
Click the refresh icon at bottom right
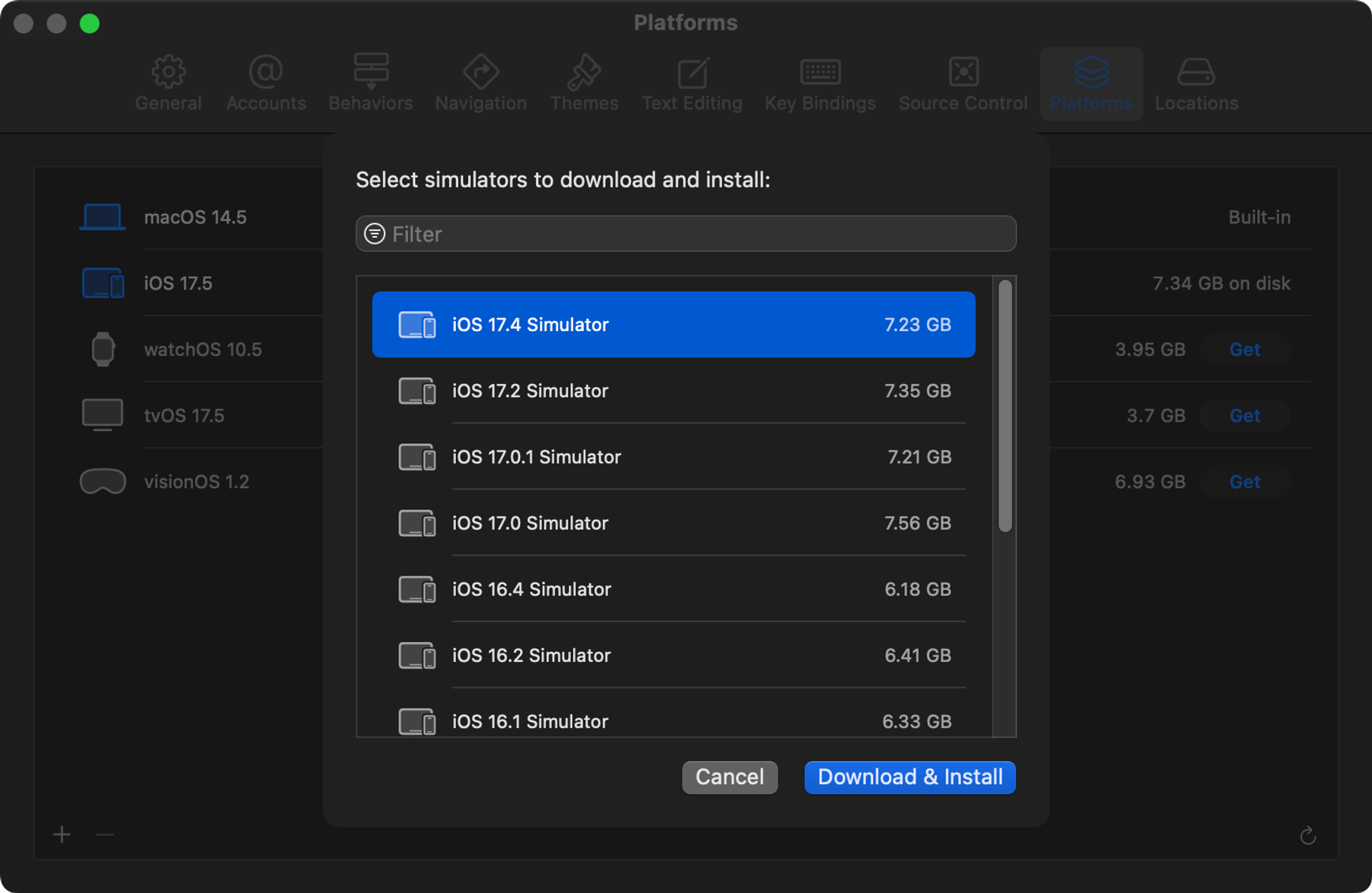pyautogui.click(x=1308, y=835)
